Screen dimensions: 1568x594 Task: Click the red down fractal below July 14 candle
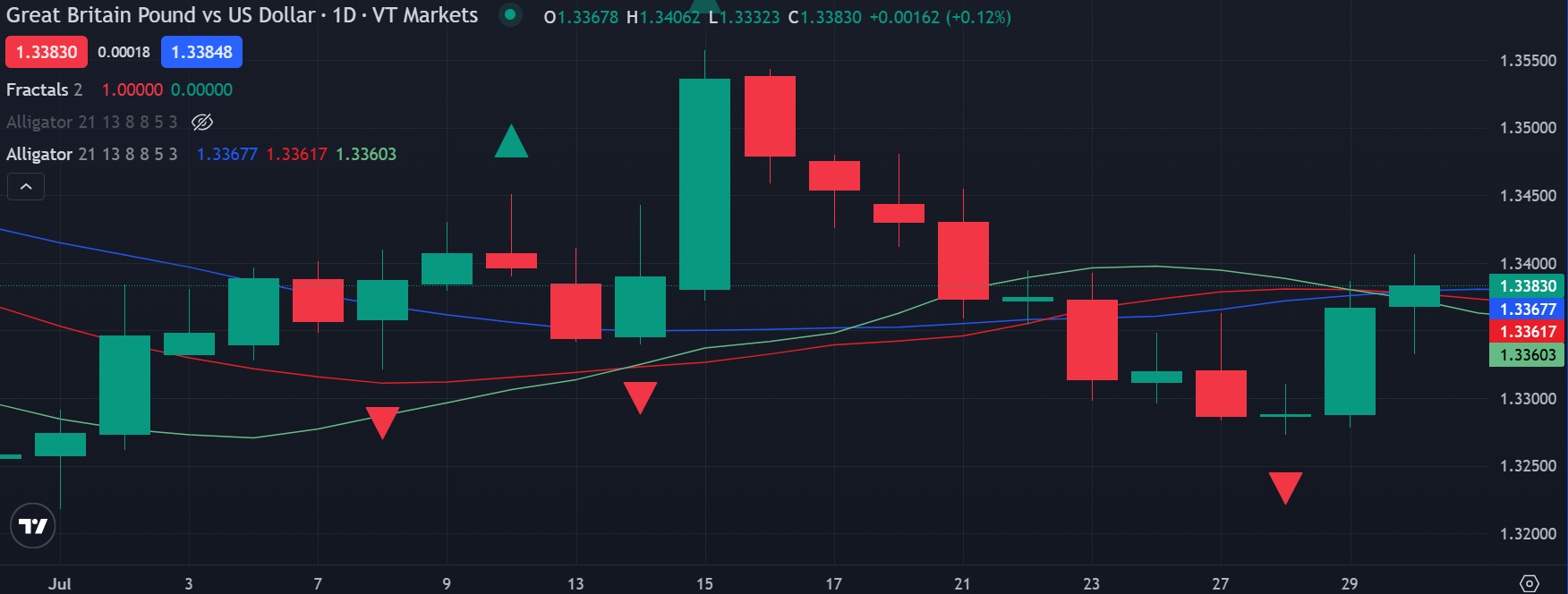[640, 397]
